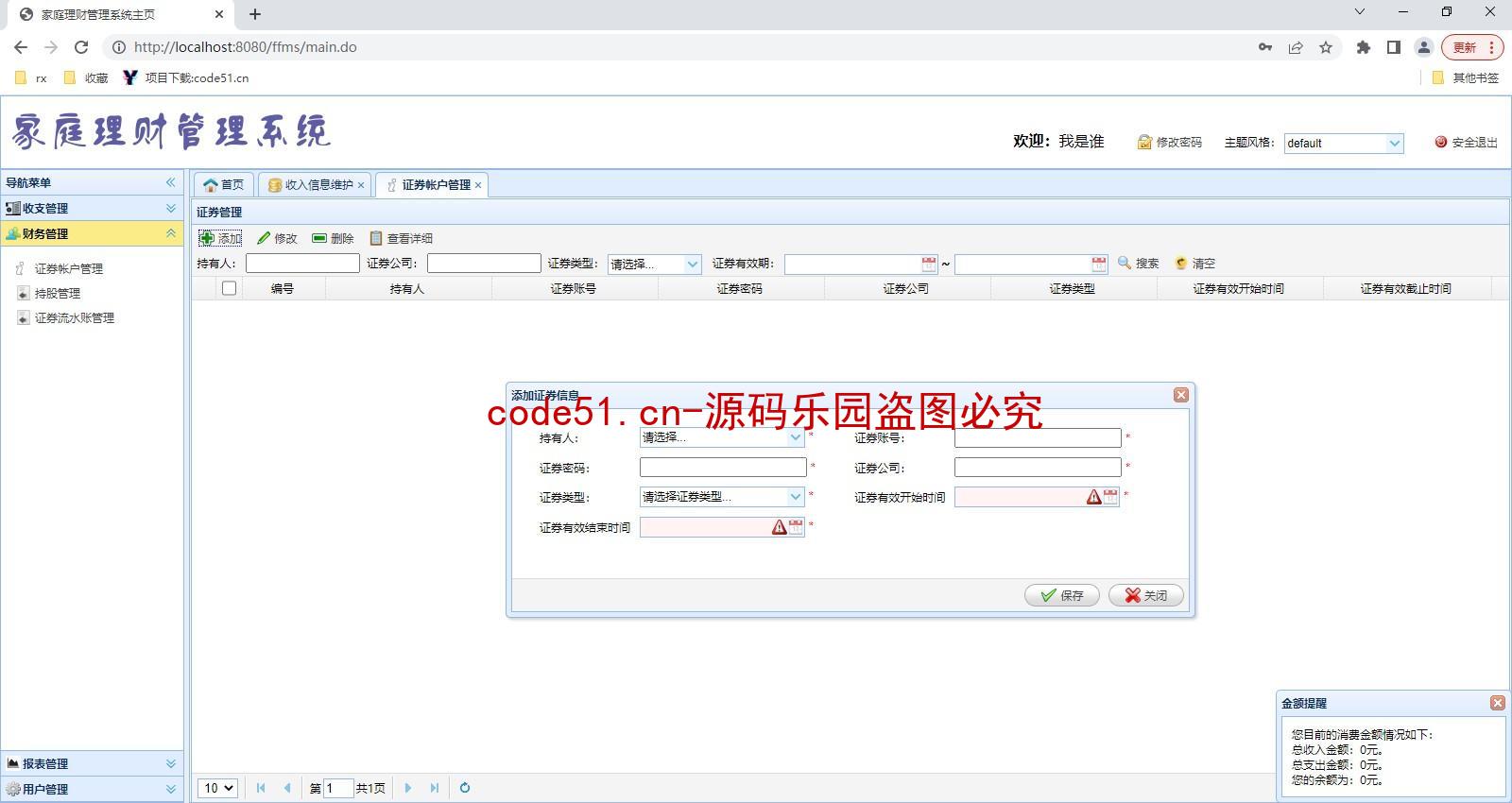Open calendar icon for 证券有效结束时间 in dialog
This screenshot has width=1512, height=803.
[x=797, y=527]
